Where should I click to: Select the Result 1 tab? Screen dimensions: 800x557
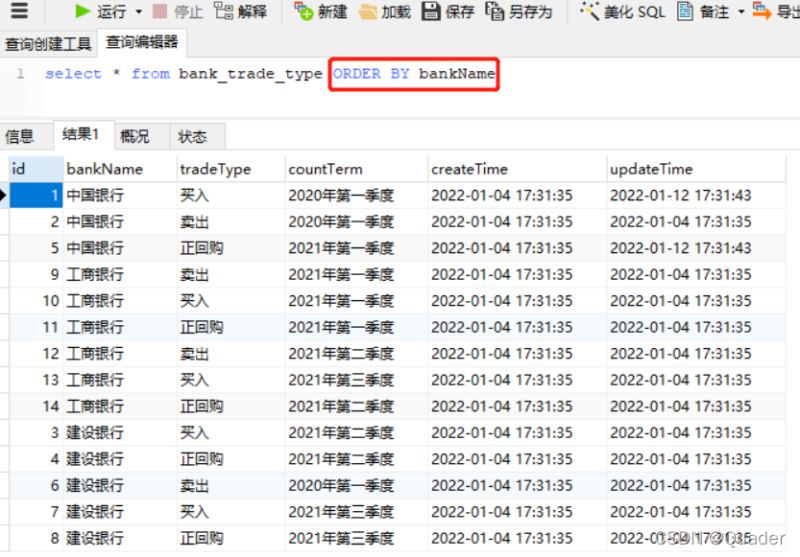point(84,135)
